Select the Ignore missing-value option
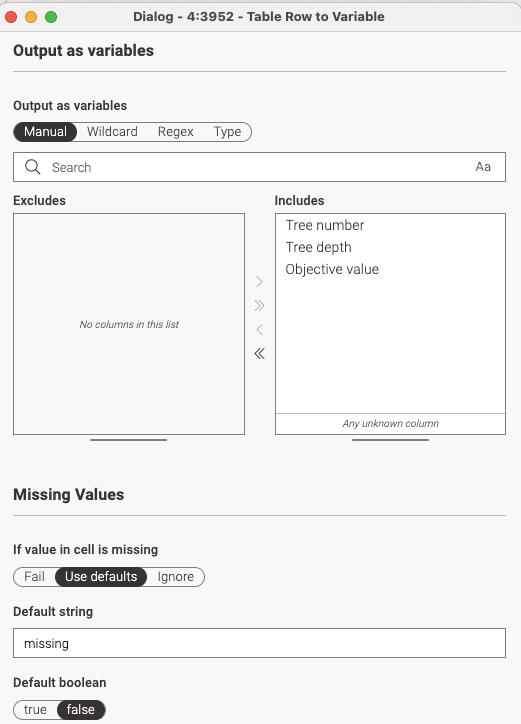The image size is (521, 724). [x=176, y=577]
